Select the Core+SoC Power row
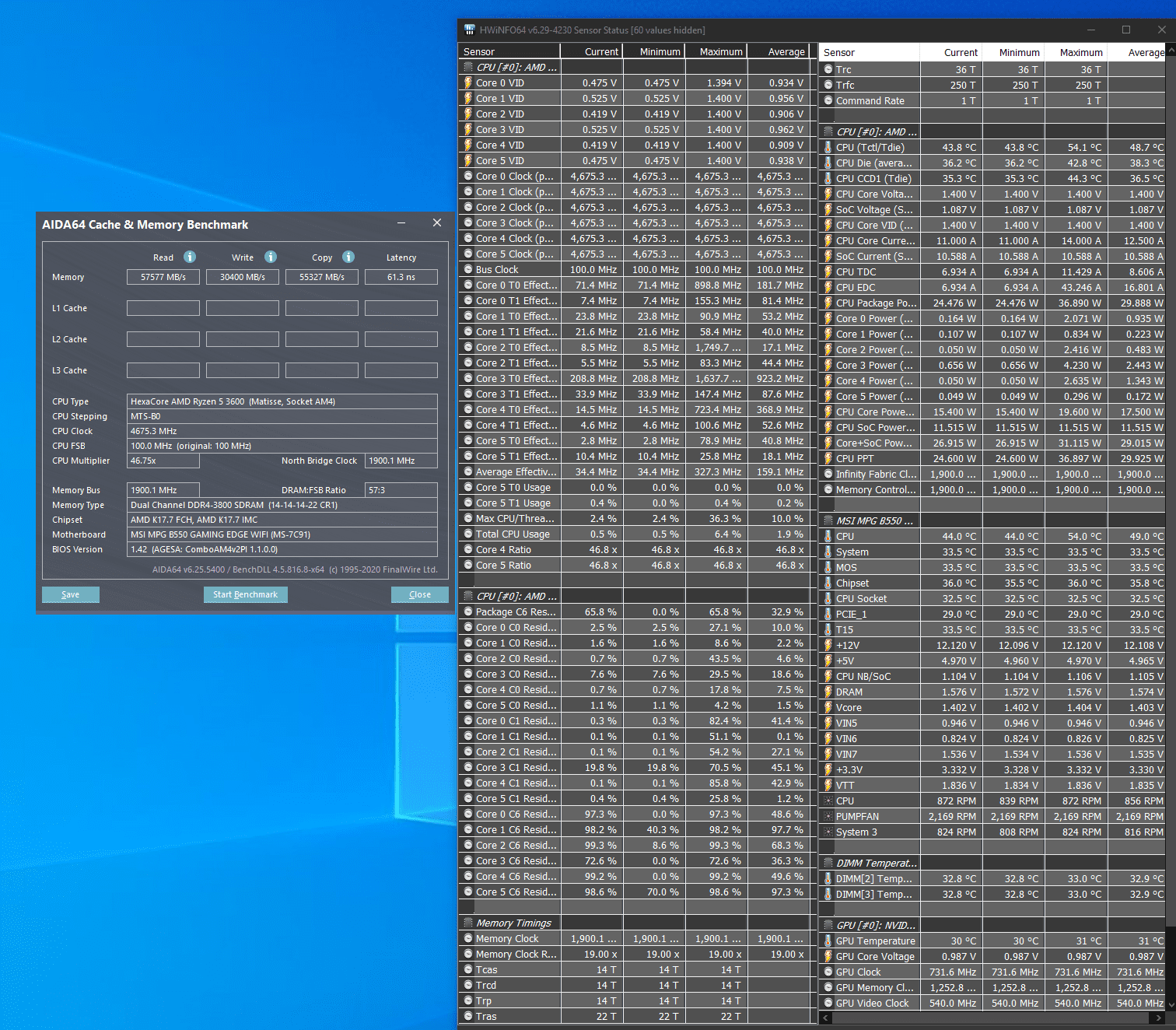Screen dimensions: 1176x1030 click(x=992, y=443)
